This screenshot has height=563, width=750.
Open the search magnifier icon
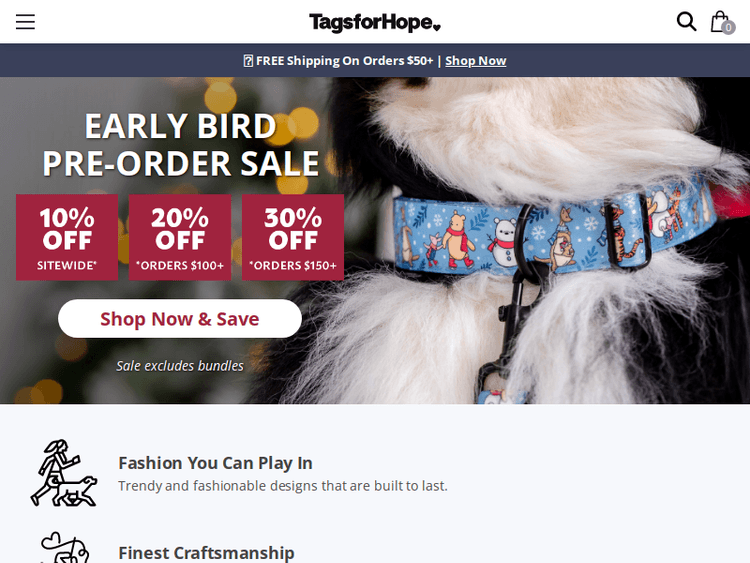(686, 22)
